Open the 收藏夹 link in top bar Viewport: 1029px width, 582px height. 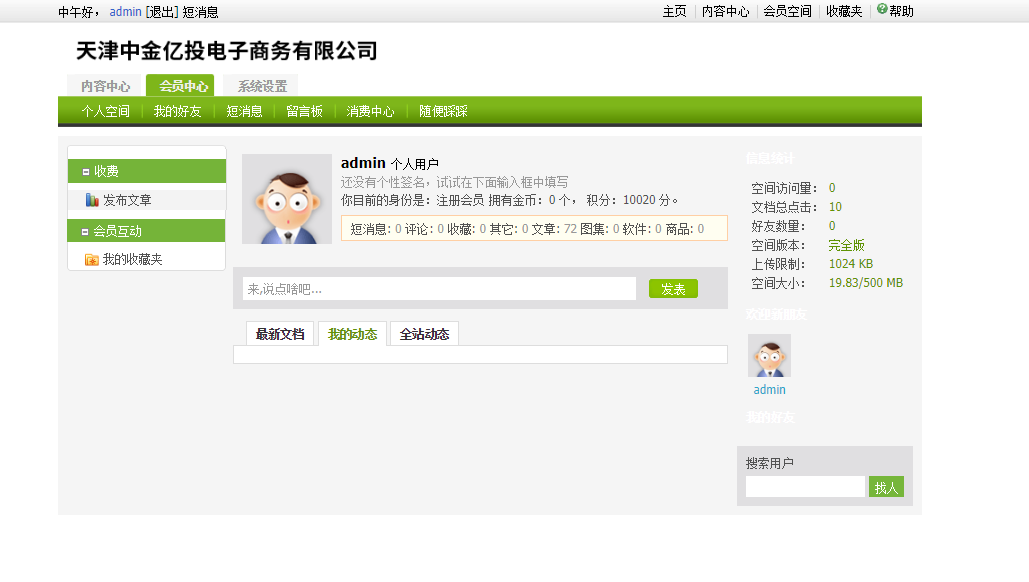coord(844,12)
